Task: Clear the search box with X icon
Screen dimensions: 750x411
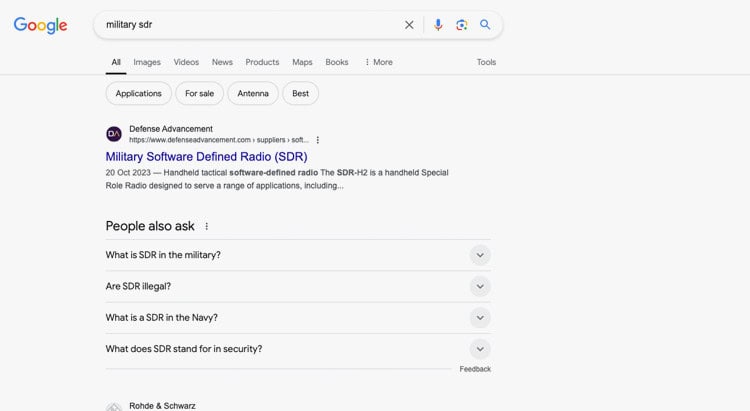Action: point(409,25)
